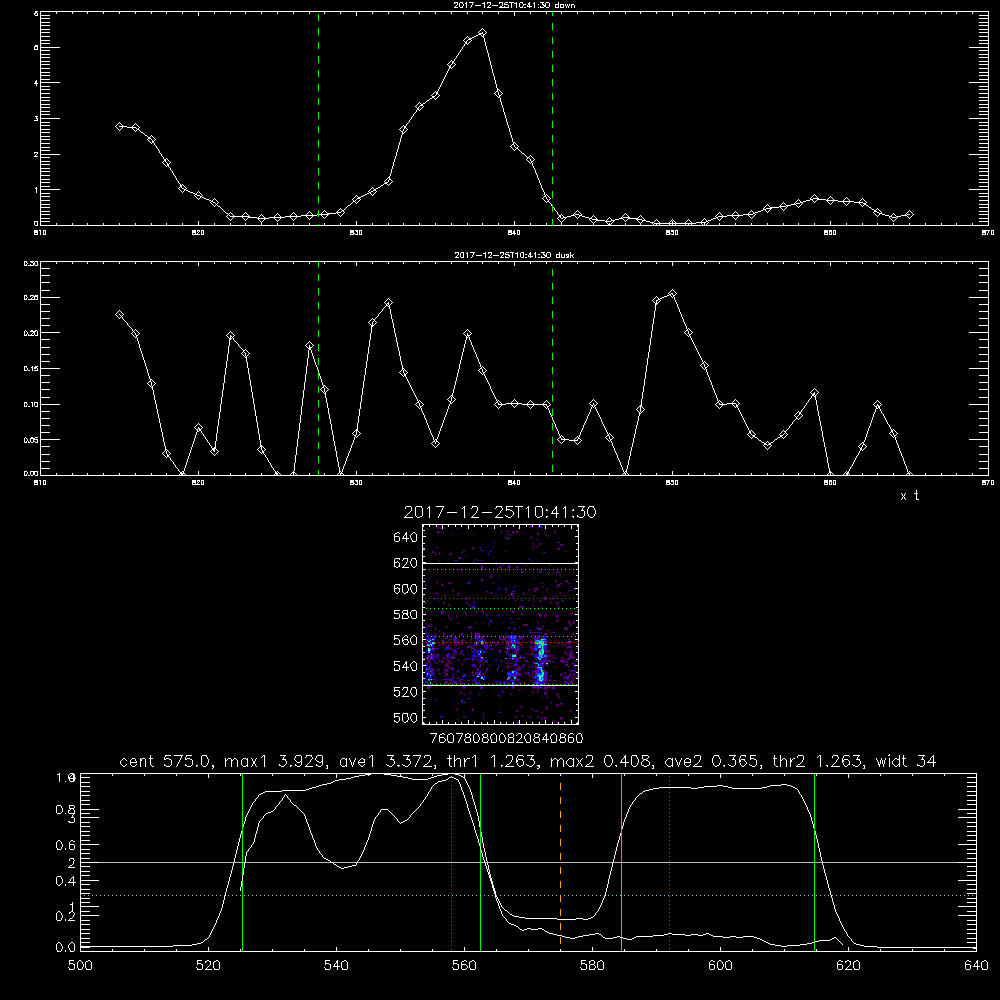Screen dimensions: 1000x1000
Task: Click left green dashed line in dawn plot
Action: (318, 118)
